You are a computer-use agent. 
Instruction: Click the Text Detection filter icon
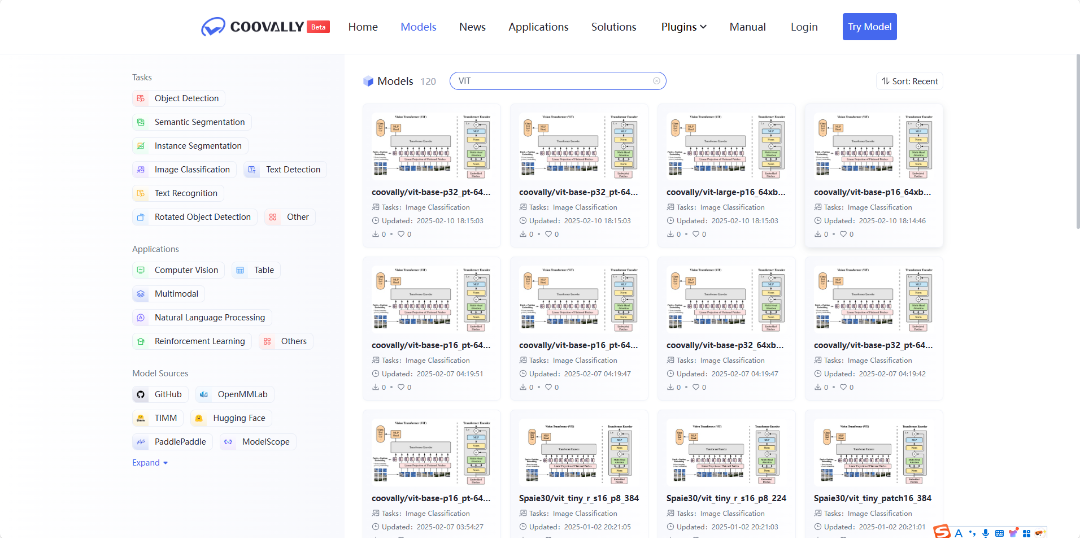[x=252, y=169]
